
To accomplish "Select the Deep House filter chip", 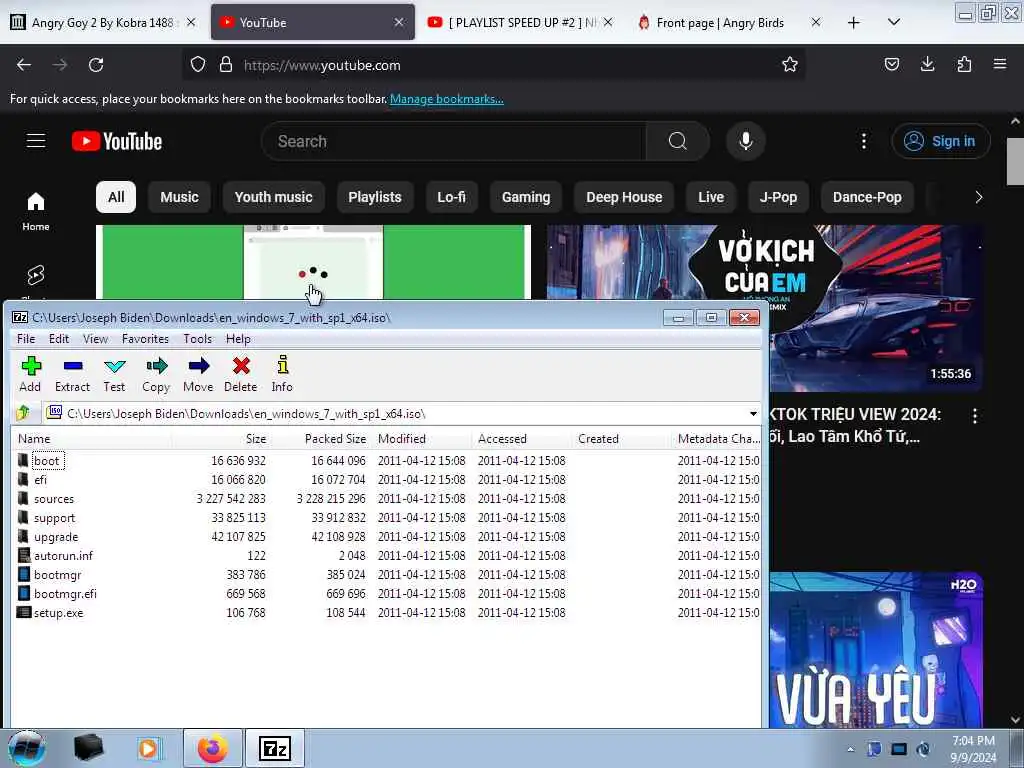I will click(624, 197).
